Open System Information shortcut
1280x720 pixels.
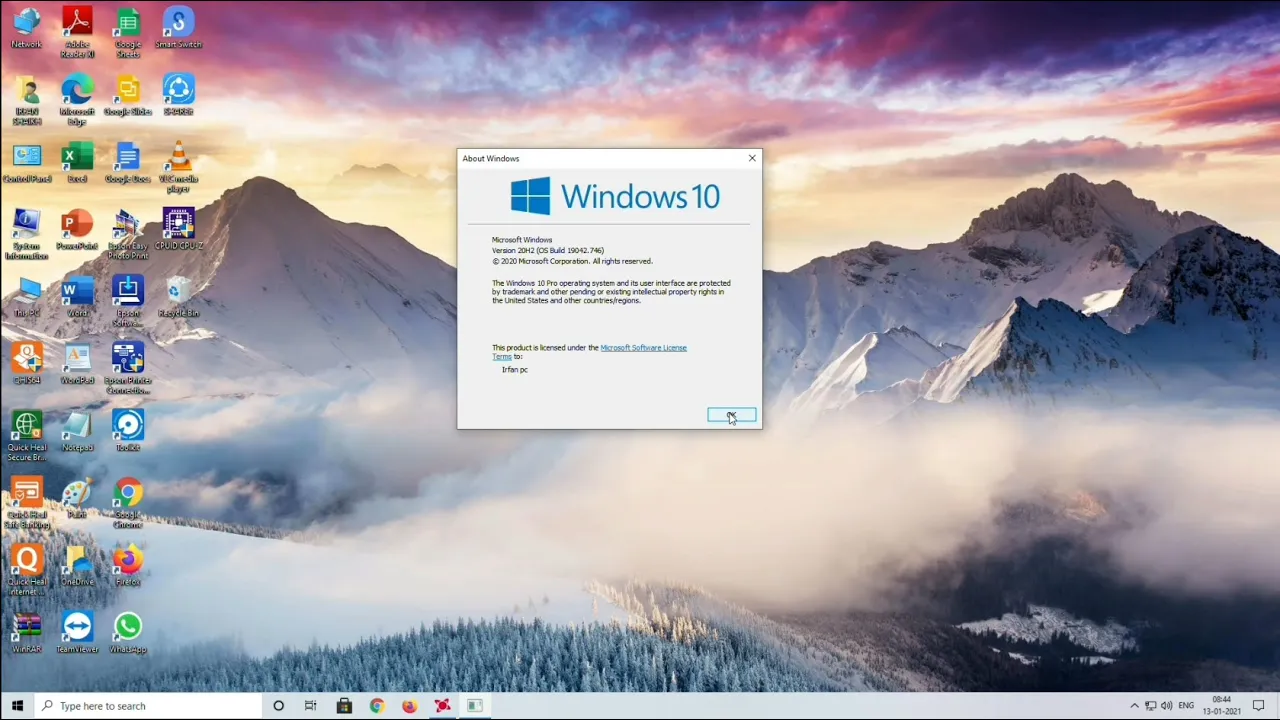click(x=26, y=234)
